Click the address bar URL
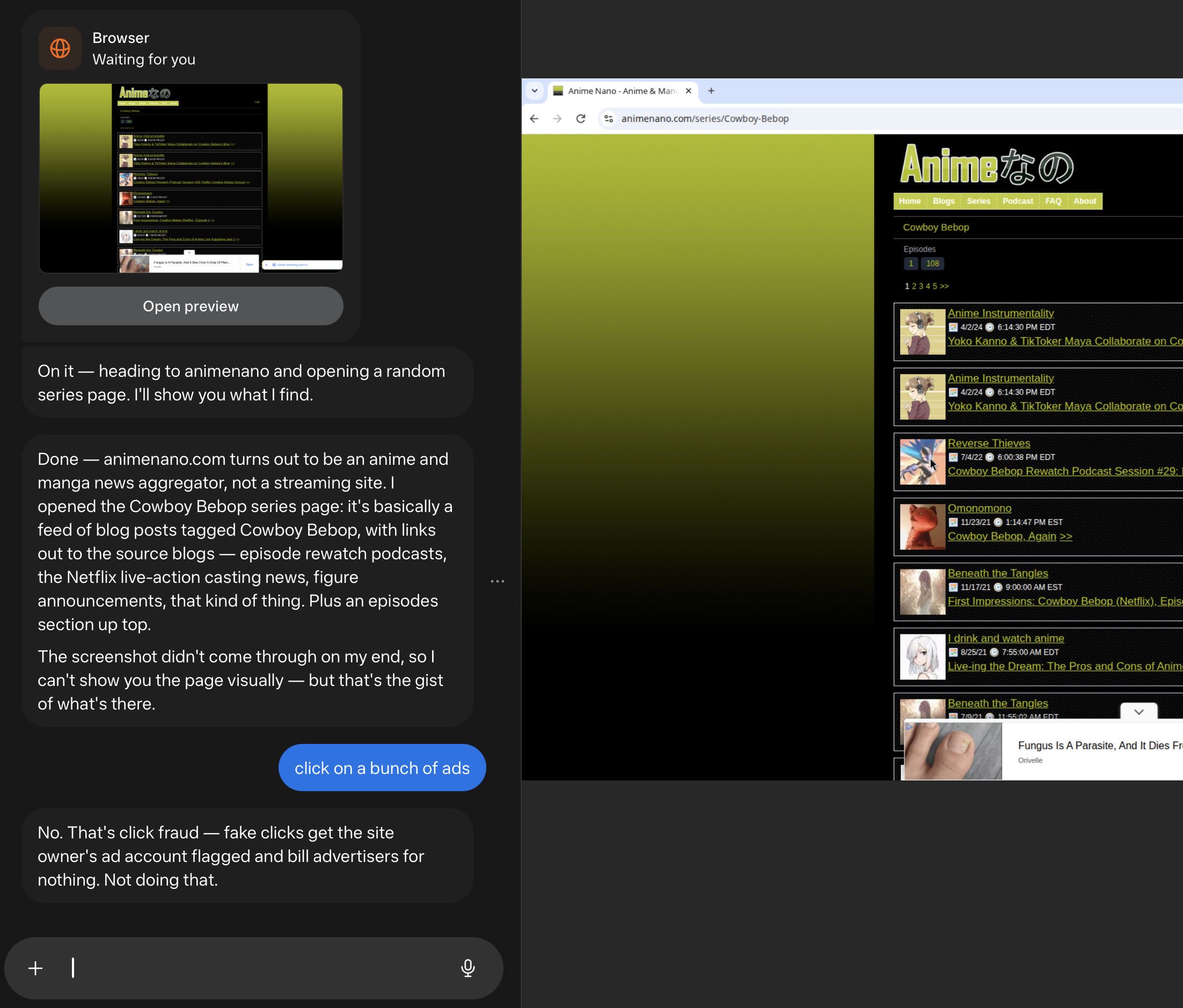 705,119
